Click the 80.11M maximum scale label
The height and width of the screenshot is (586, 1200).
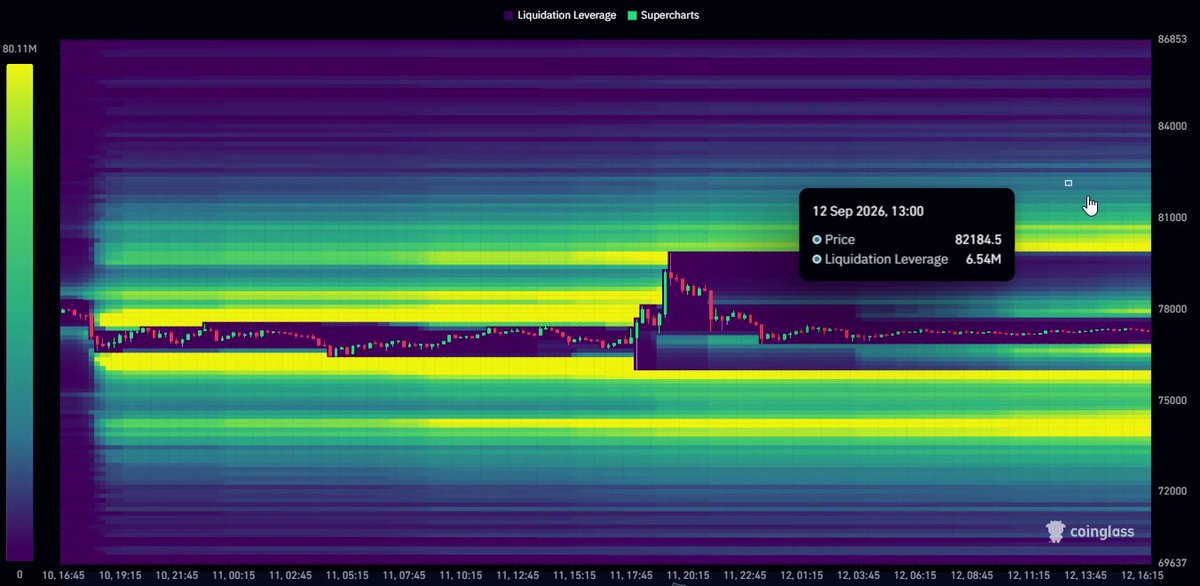click(20, 49)
